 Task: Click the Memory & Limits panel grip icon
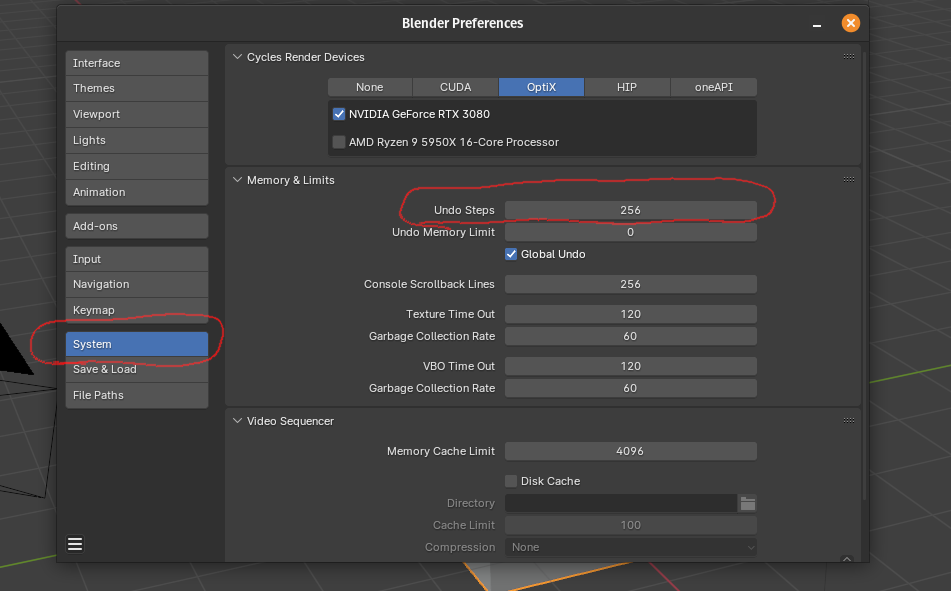(x=848, y=180)
